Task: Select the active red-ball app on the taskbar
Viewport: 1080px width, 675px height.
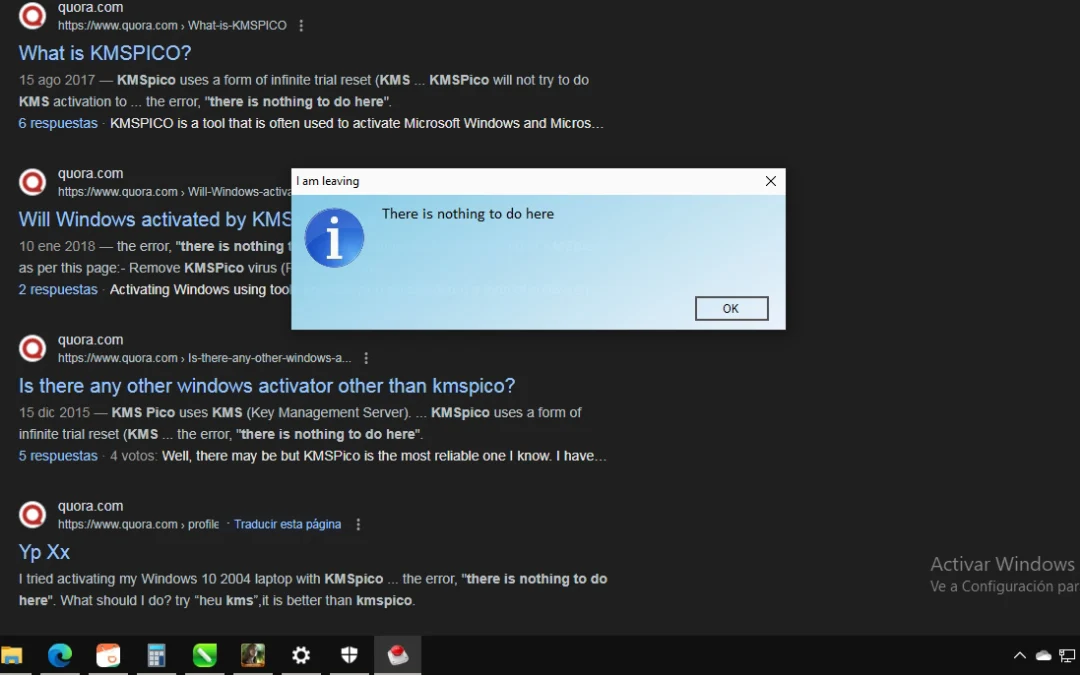Action: point(397,655)
